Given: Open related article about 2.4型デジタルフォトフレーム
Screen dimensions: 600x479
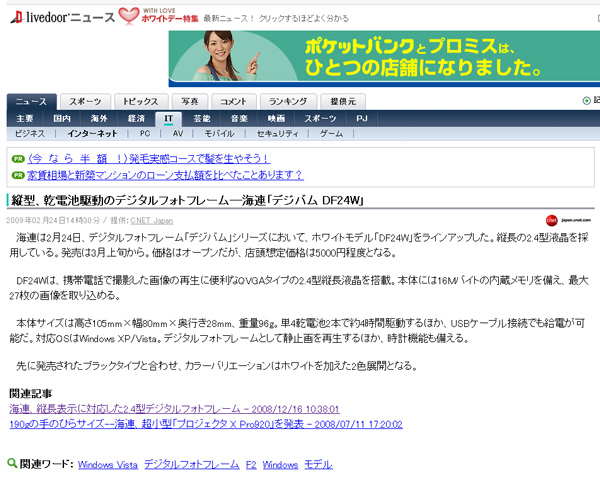Looking at the screenshot, I should tap(174, 409).
